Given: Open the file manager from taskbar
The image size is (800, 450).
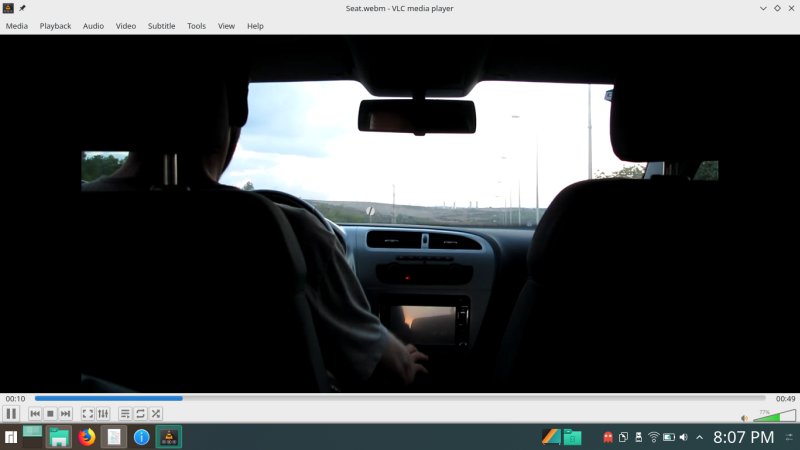Looking at the screenshot, I should click(x=59, y=437).
